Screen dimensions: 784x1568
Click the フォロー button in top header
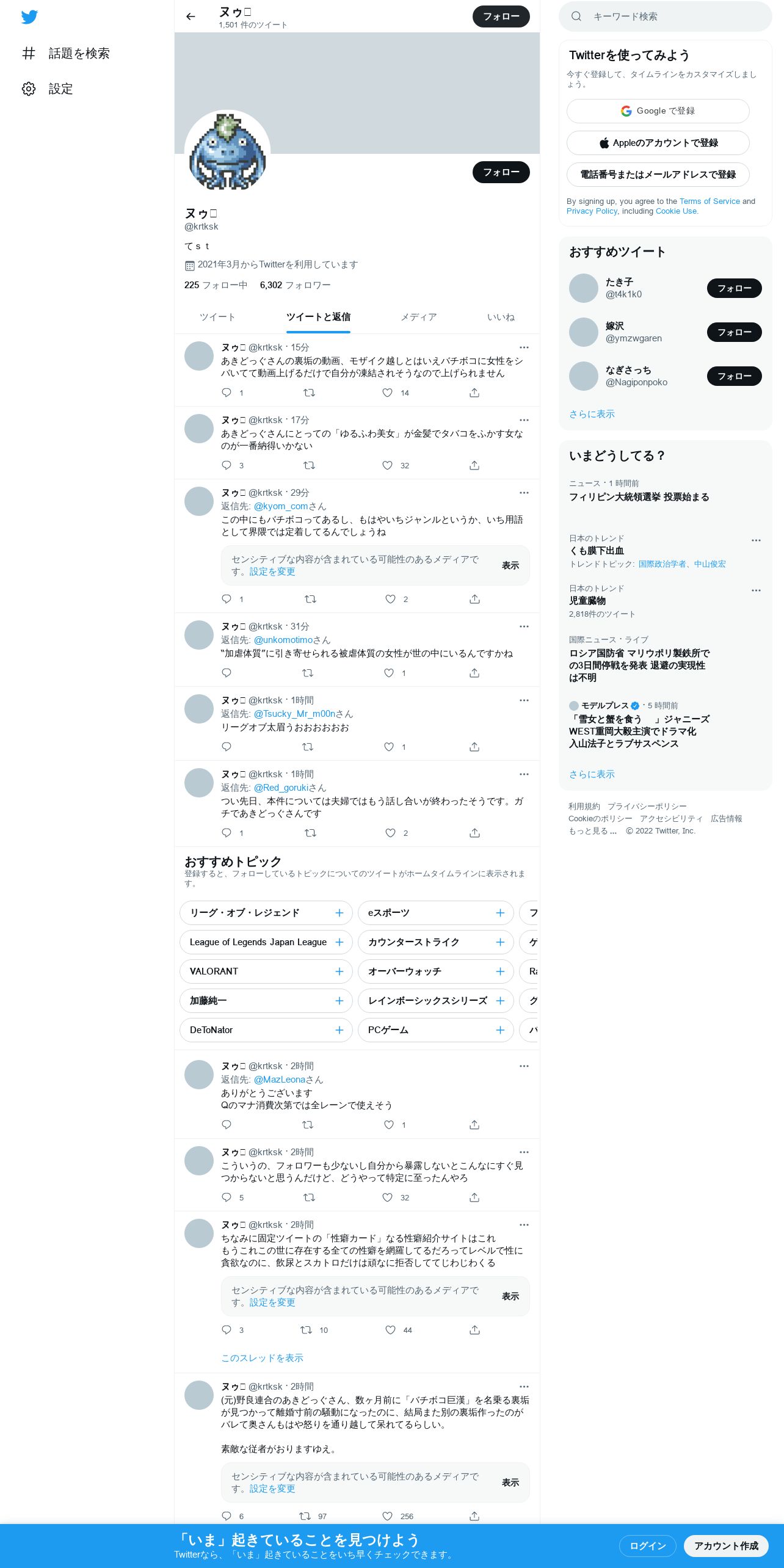501,16
